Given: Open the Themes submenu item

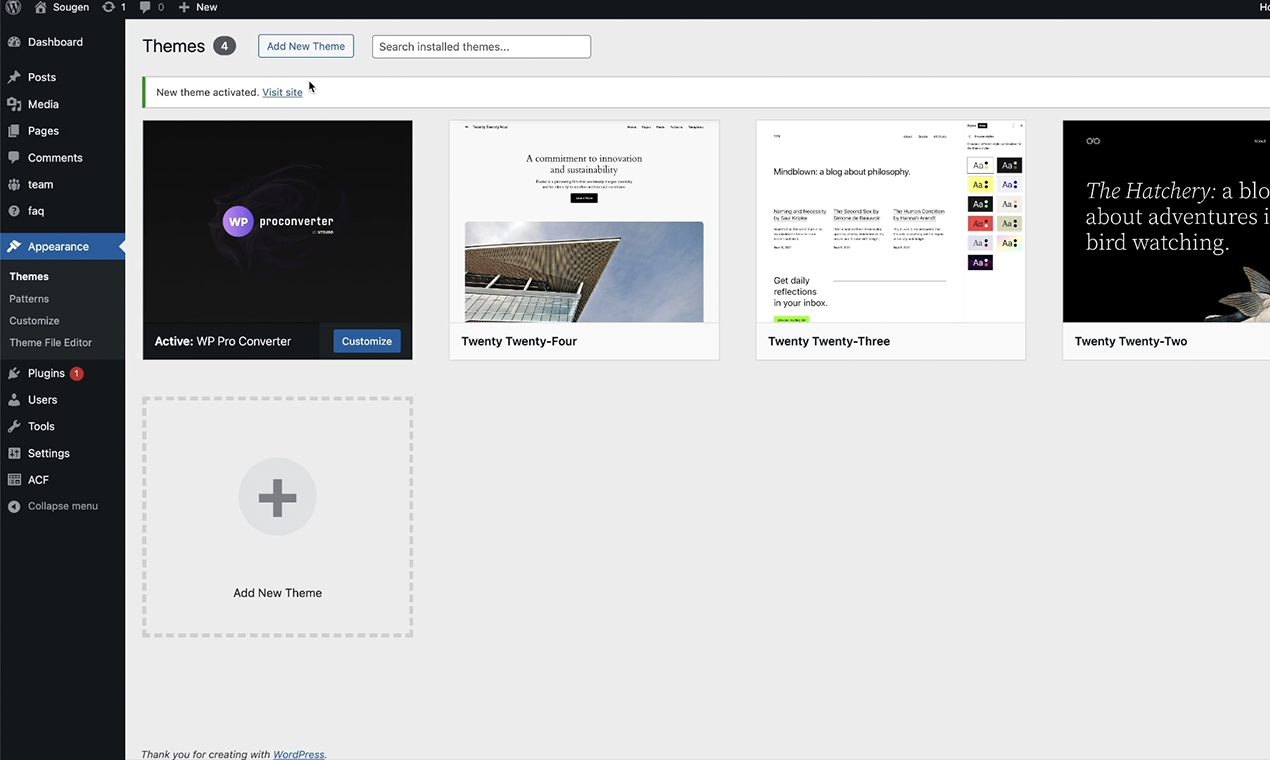Looking at the screenshot, I should tap(29, 276).
